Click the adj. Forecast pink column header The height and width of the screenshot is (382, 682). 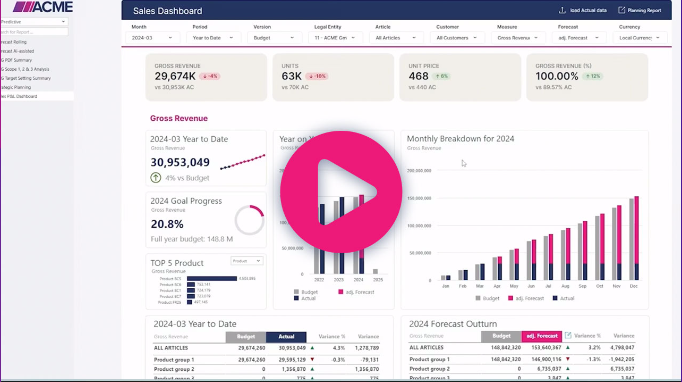click(542, 336)
